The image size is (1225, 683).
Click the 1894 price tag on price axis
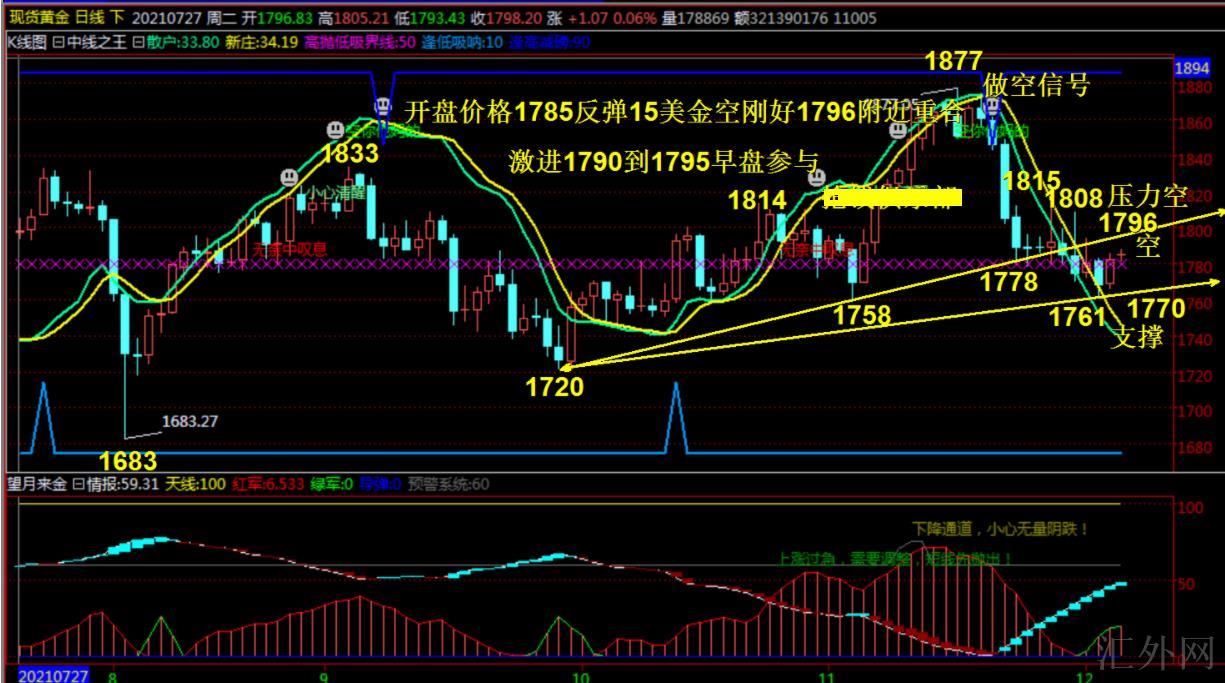(1192, 69)
